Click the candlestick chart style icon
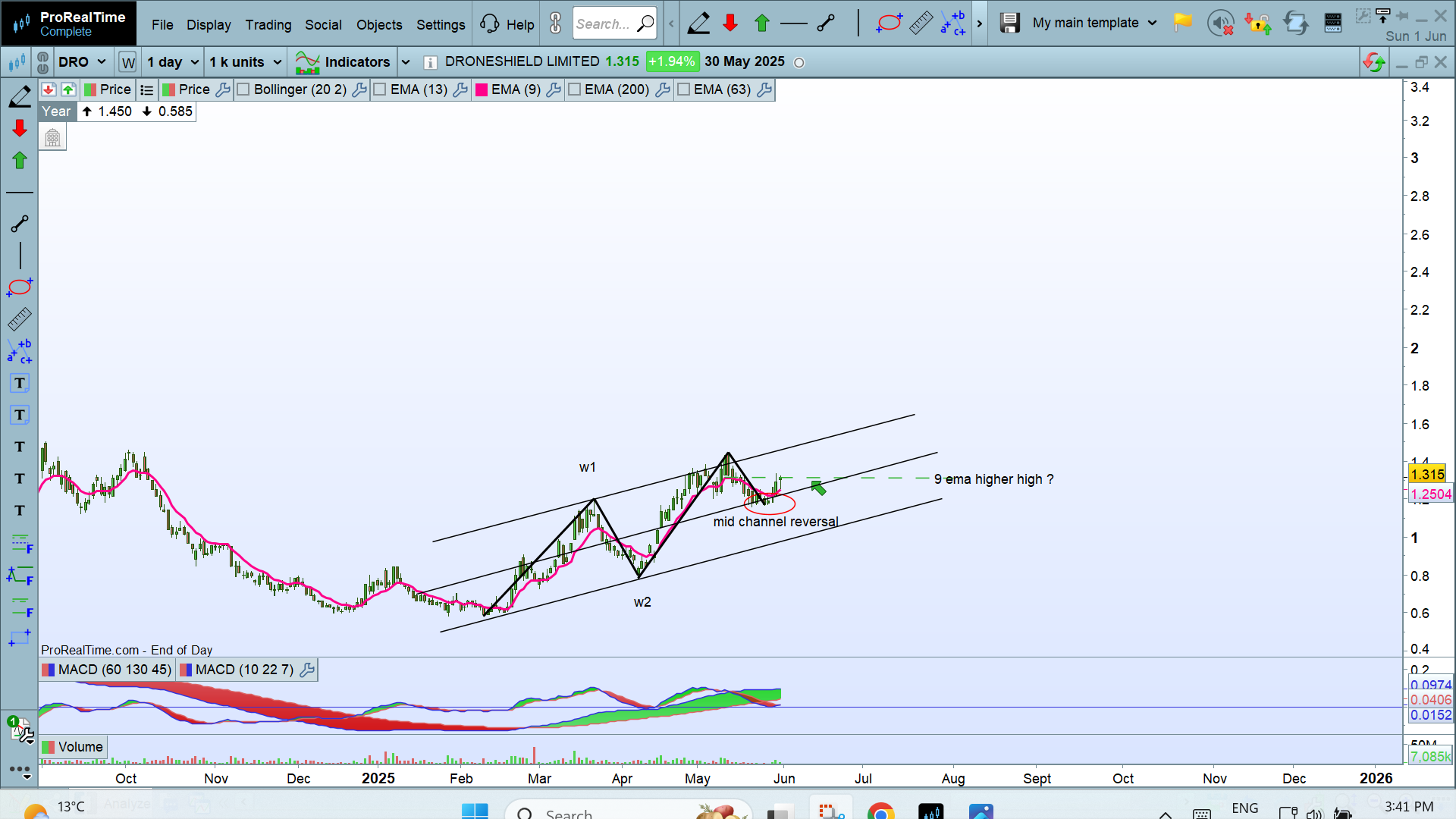The height and width of the screenshot is (819, 1456). [x=17, y=62]
